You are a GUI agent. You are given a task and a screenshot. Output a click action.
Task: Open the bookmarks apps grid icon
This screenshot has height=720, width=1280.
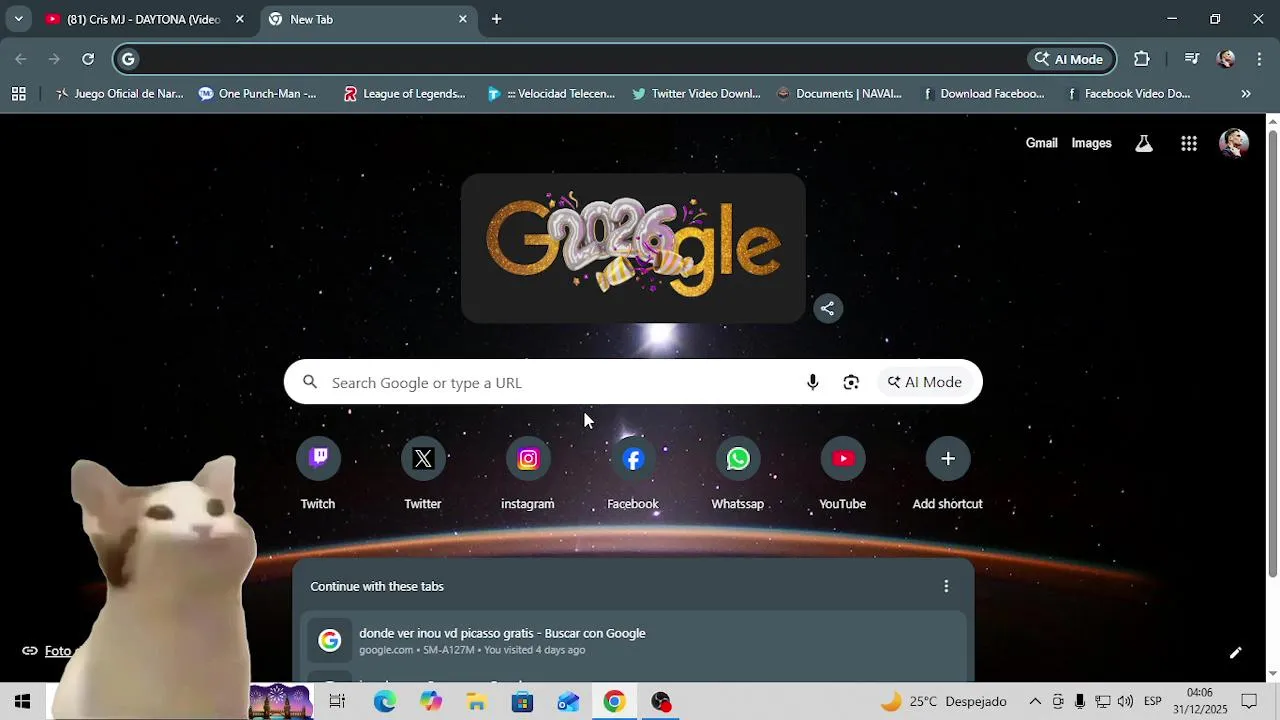(x=18, y=94)
